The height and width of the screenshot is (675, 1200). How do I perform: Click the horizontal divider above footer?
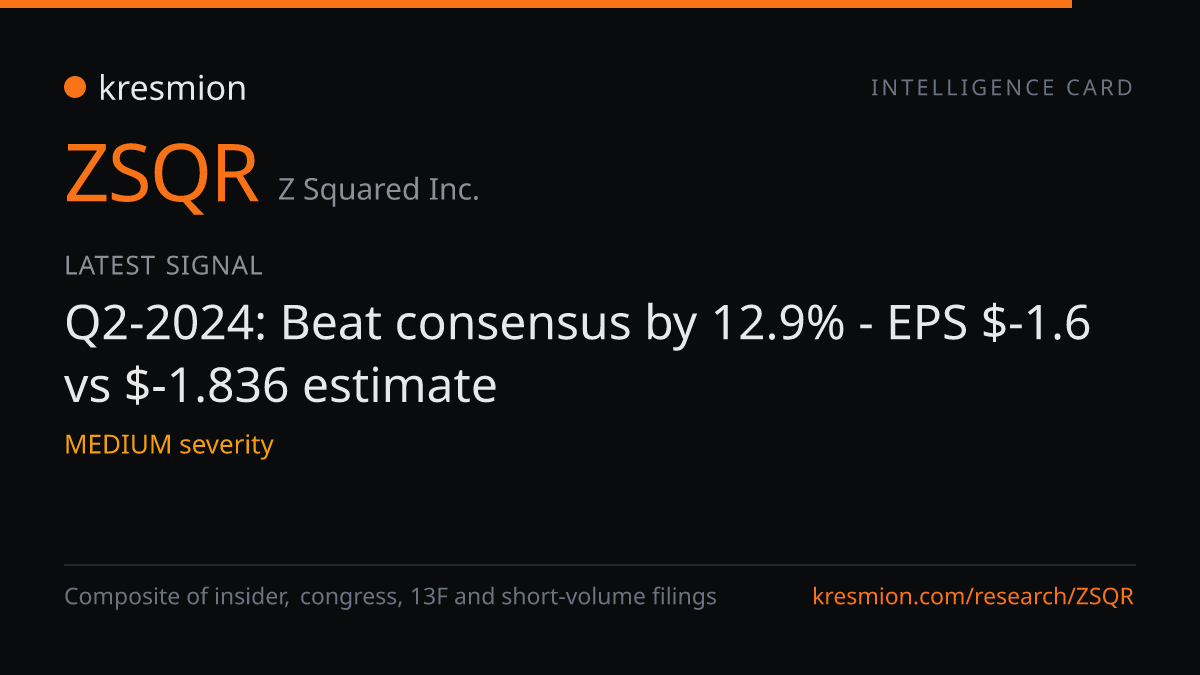(600, 565)
